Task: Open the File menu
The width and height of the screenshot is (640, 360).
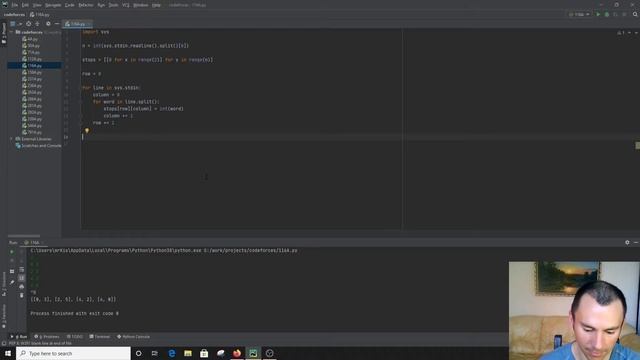Action: 15,5
